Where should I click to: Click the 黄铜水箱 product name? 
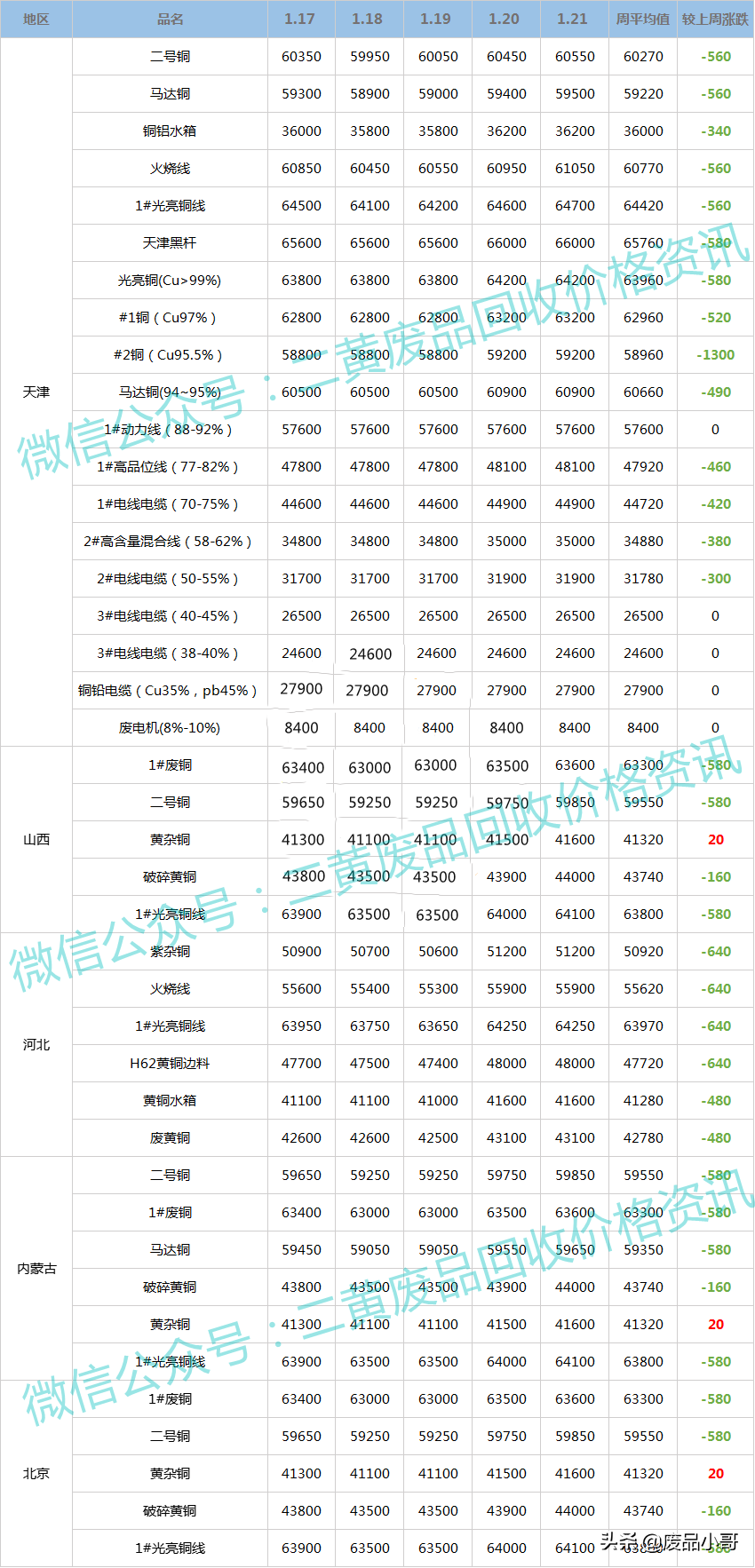[x=170, y=1100]
